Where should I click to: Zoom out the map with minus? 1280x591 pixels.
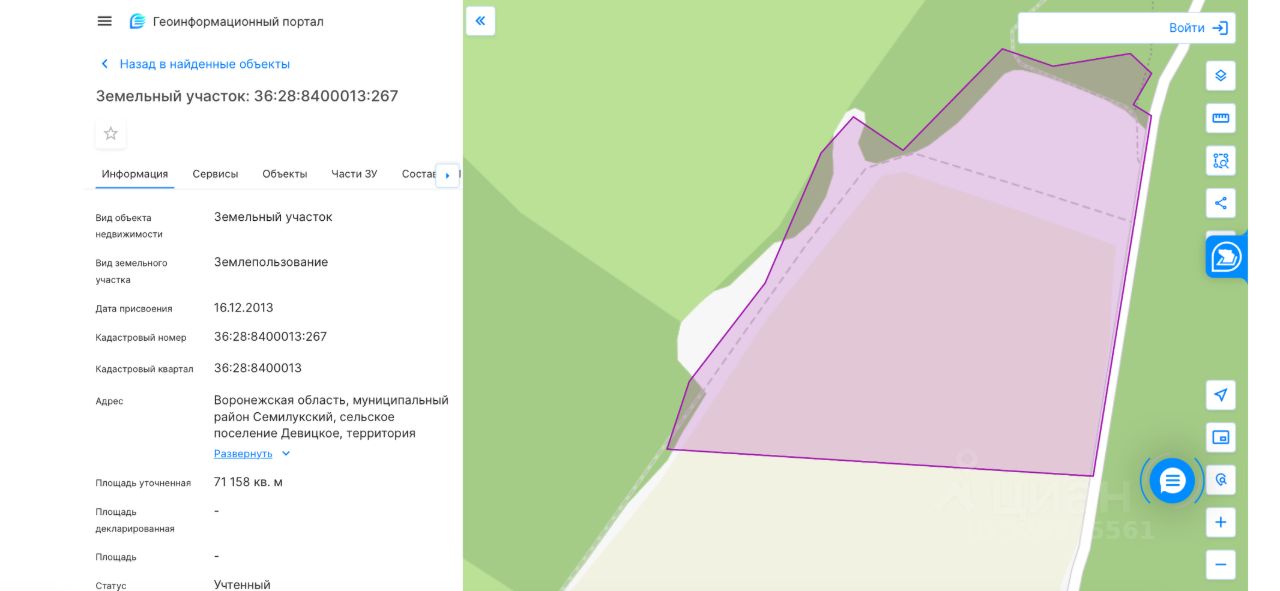[x=1220, y=564]
